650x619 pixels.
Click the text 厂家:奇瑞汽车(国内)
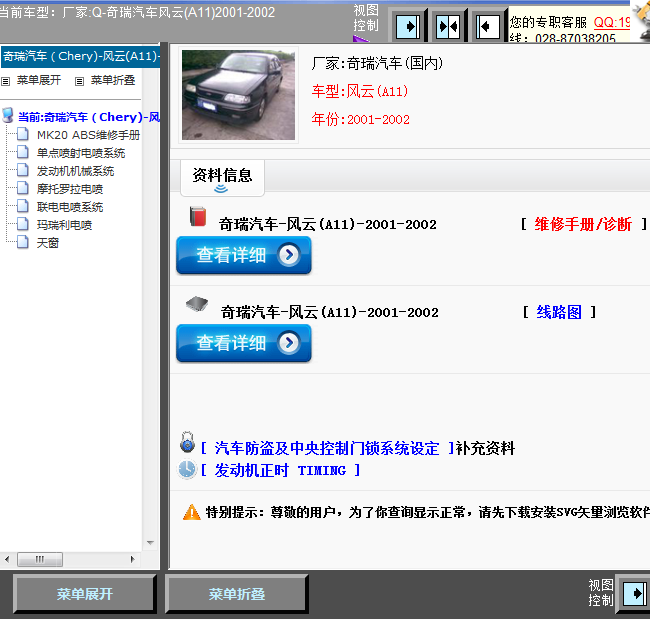[377, 63]
